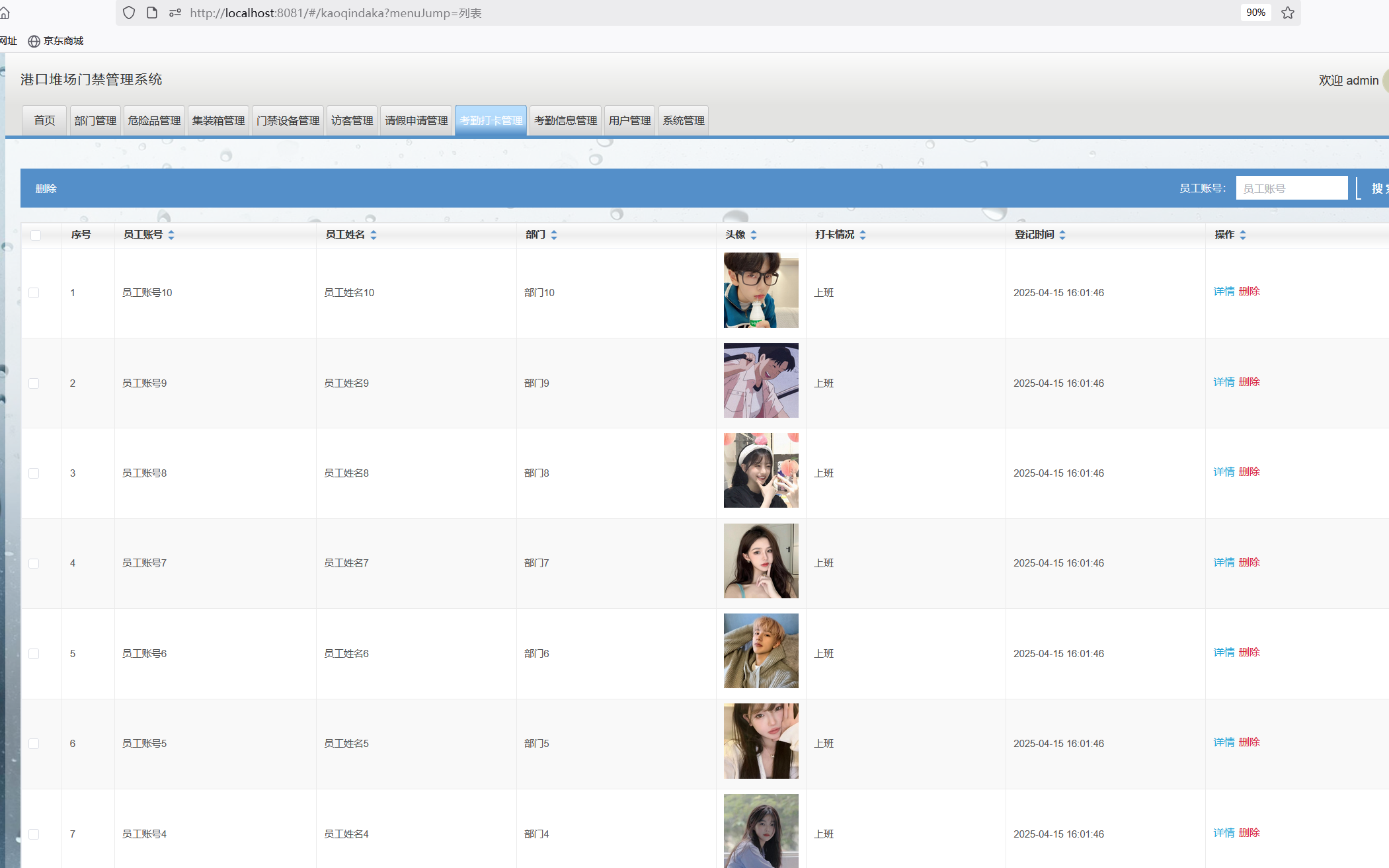
Task: Click the page info document icon
Action: click(x=152, y=13)
